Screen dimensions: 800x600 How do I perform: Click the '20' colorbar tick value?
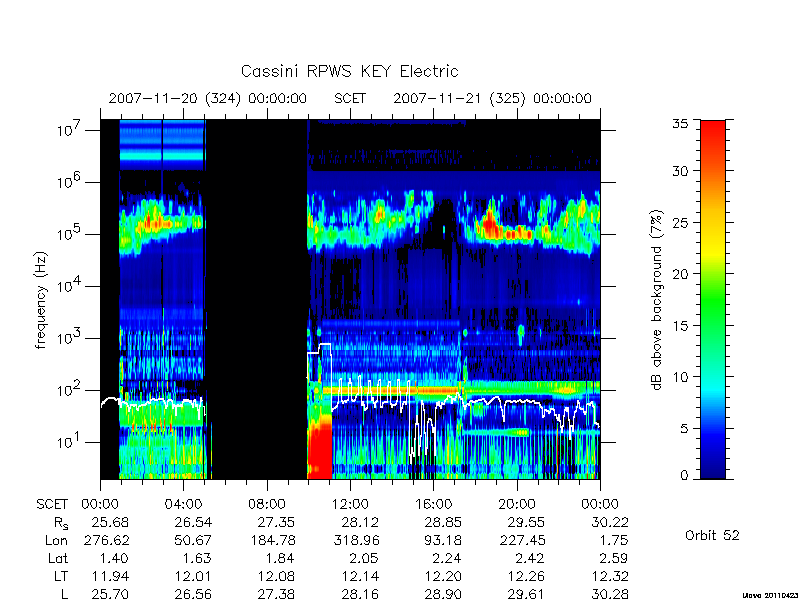(680, 274)
